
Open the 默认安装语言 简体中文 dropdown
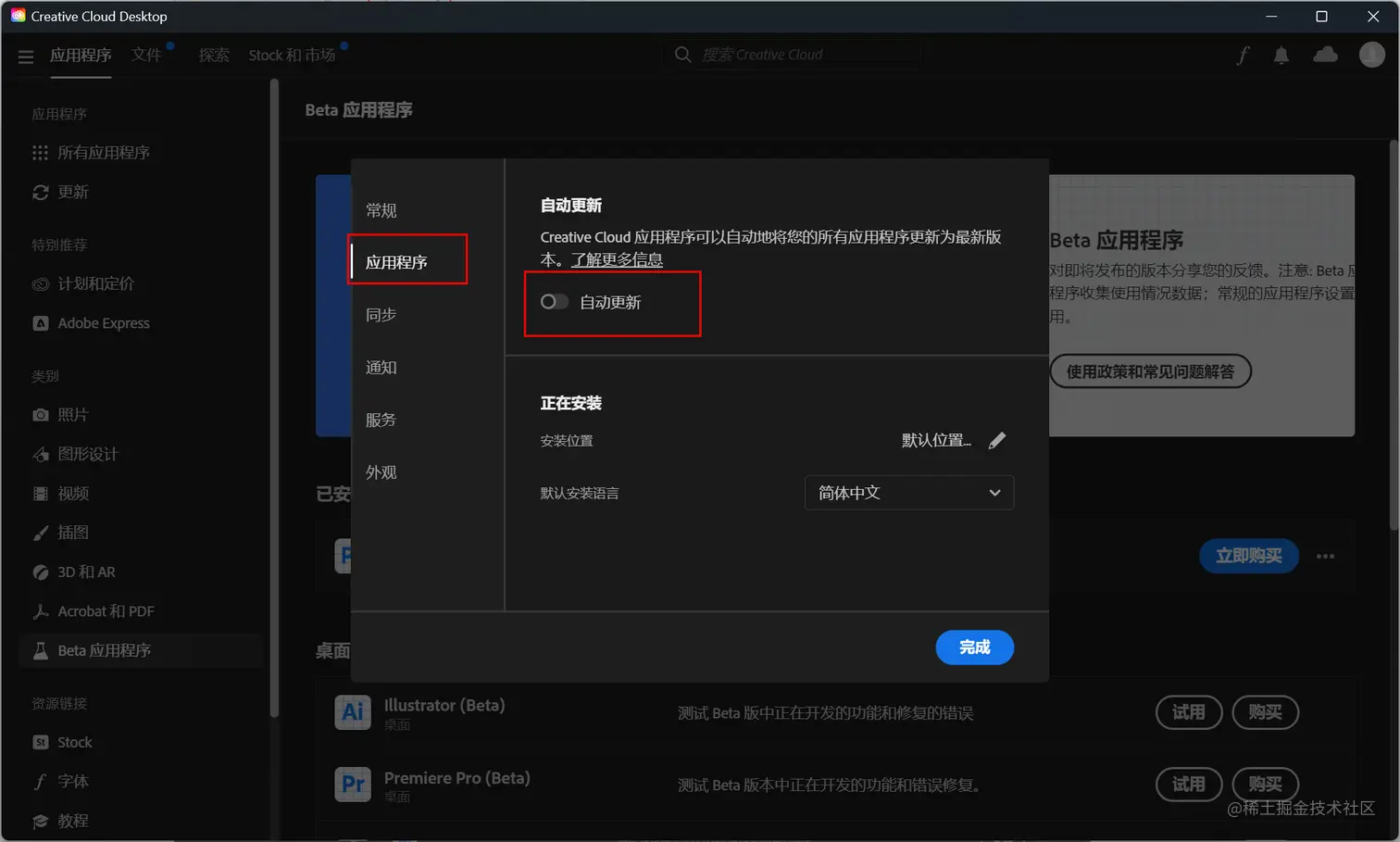coord(909,493)
